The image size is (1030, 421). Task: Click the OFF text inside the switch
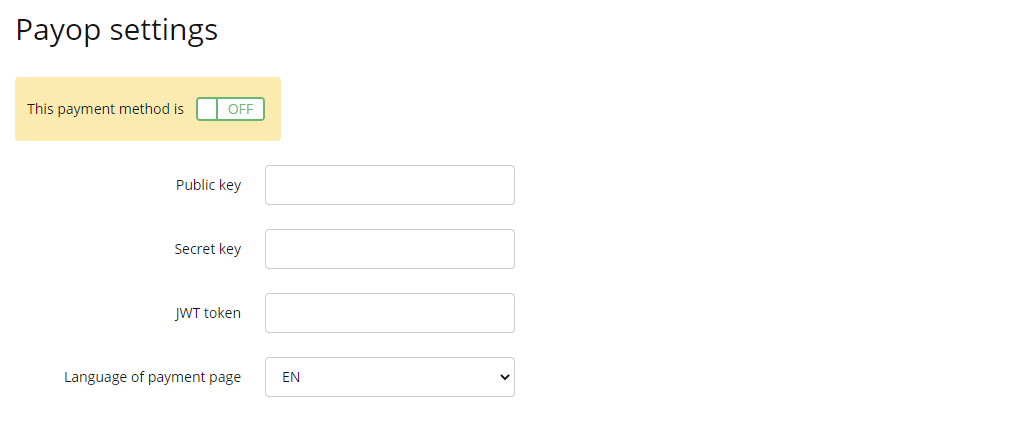(240, 109)
